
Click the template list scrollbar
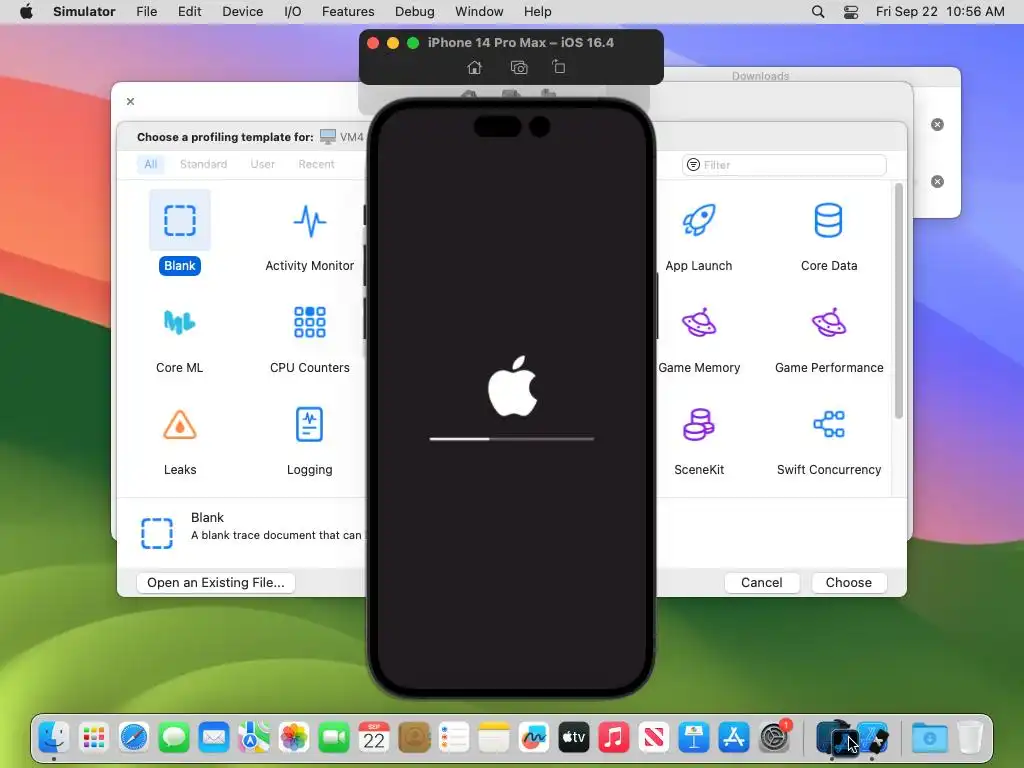tap(899, 301)
